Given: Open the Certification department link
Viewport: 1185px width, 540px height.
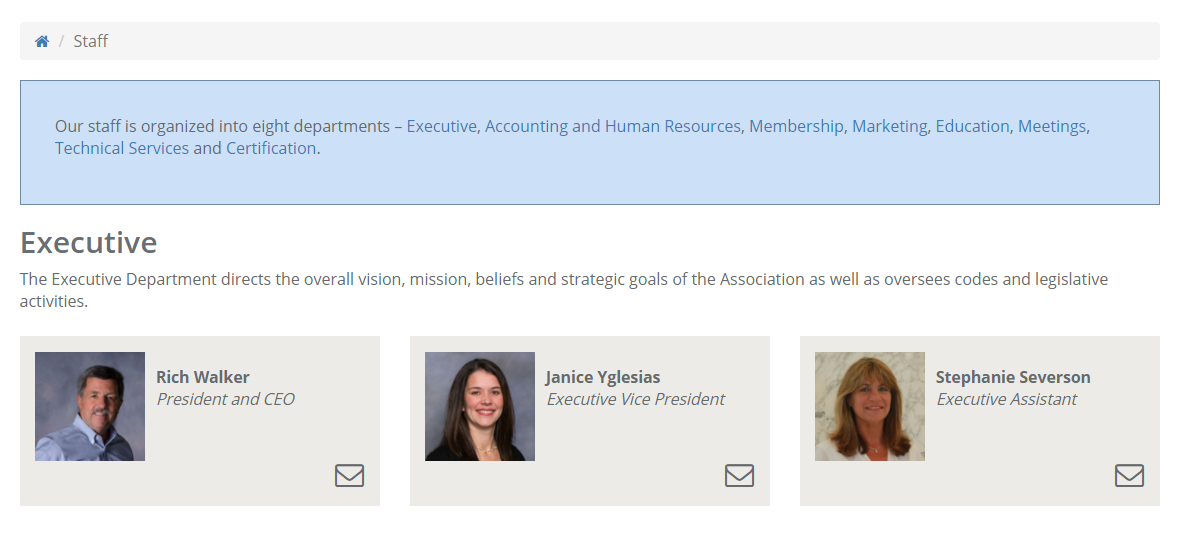Looking at the screenshot, I should (271, 149).
